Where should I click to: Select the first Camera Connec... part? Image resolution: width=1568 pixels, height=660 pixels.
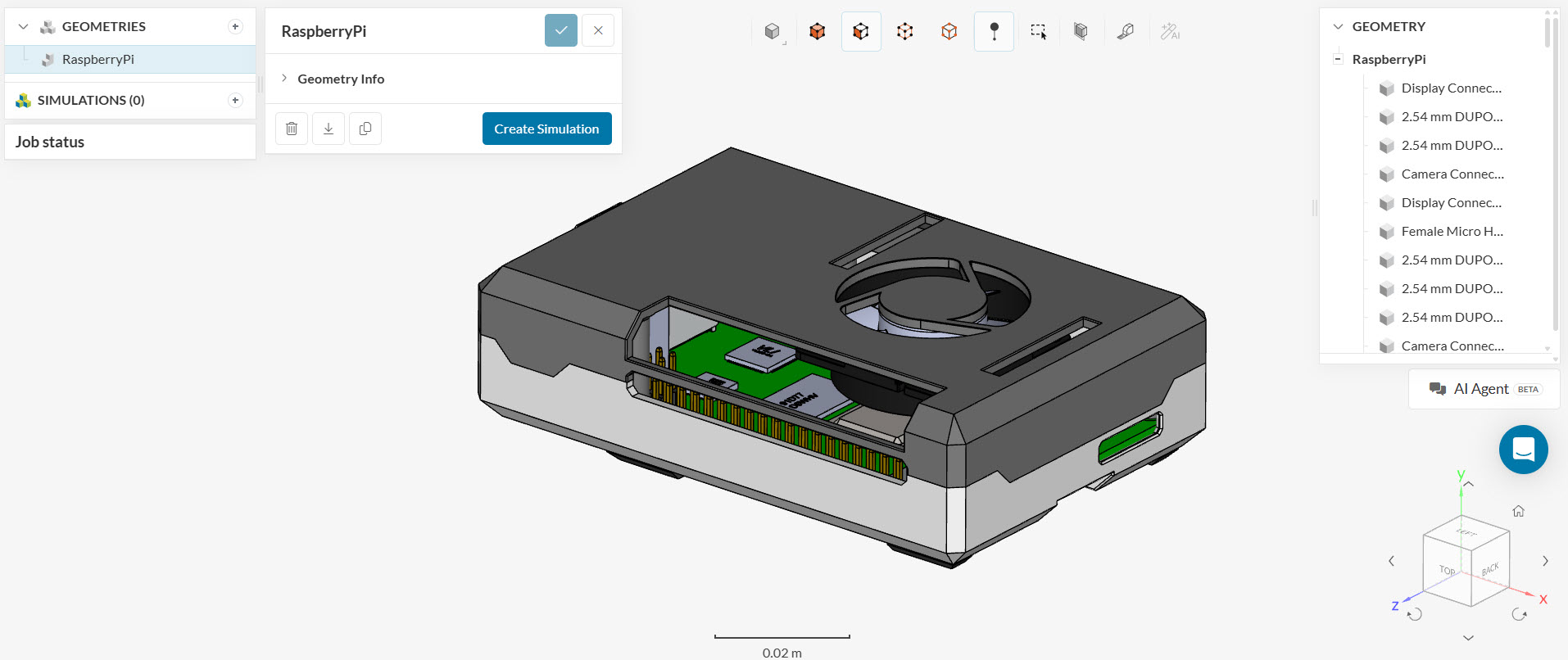(1452, 174)
